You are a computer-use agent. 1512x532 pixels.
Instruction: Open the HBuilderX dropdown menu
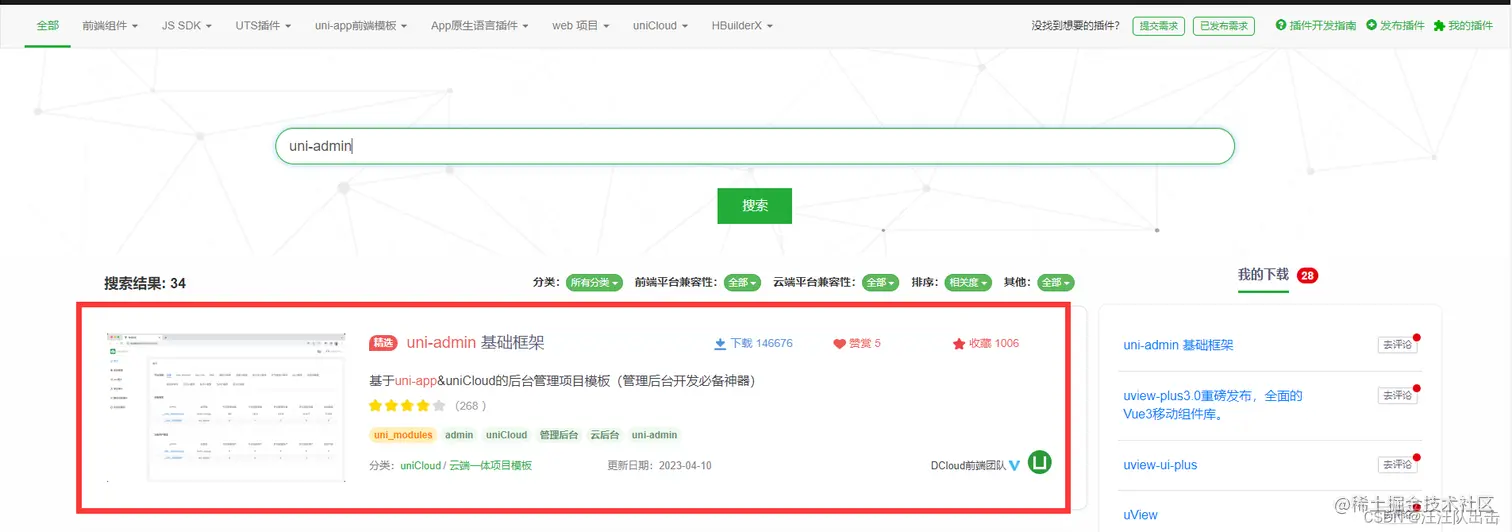tap(742, 25)
